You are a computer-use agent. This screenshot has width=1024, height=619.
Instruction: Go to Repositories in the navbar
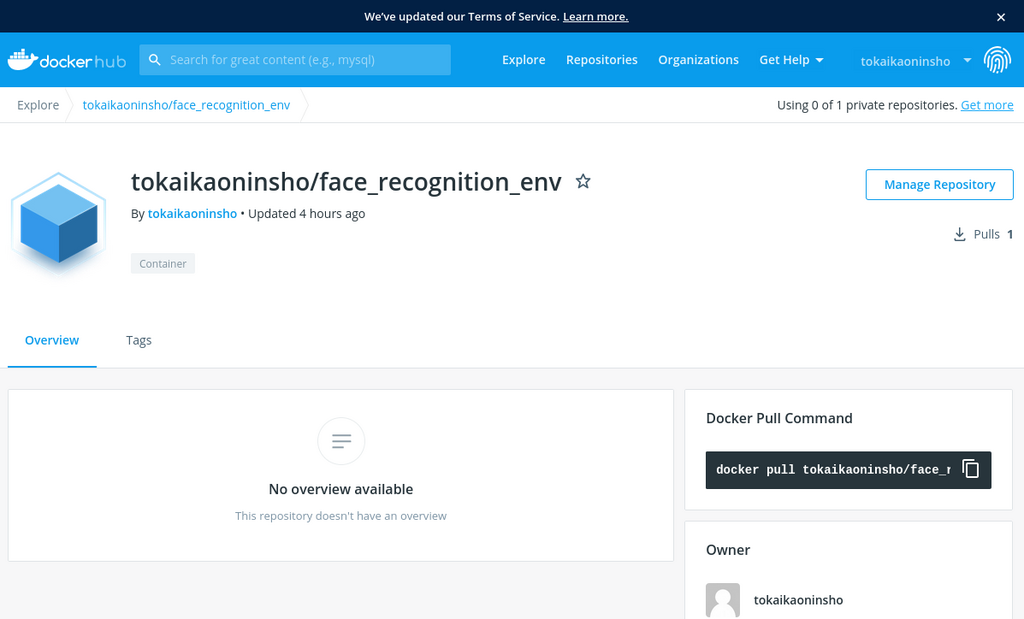tap(601, 60)
